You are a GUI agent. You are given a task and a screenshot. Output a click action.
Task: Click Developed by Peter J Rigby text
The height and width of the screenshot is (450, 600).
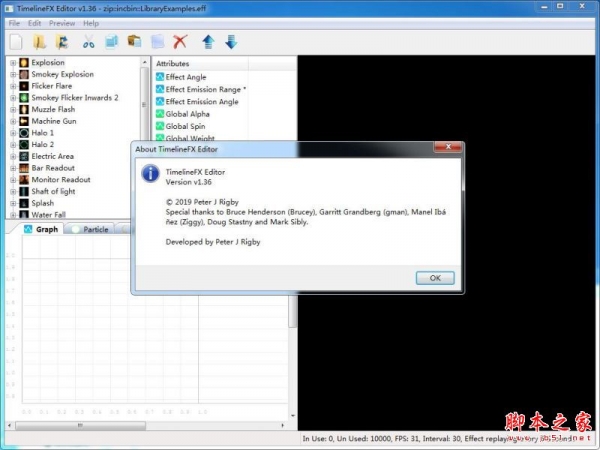coord(213,242)
